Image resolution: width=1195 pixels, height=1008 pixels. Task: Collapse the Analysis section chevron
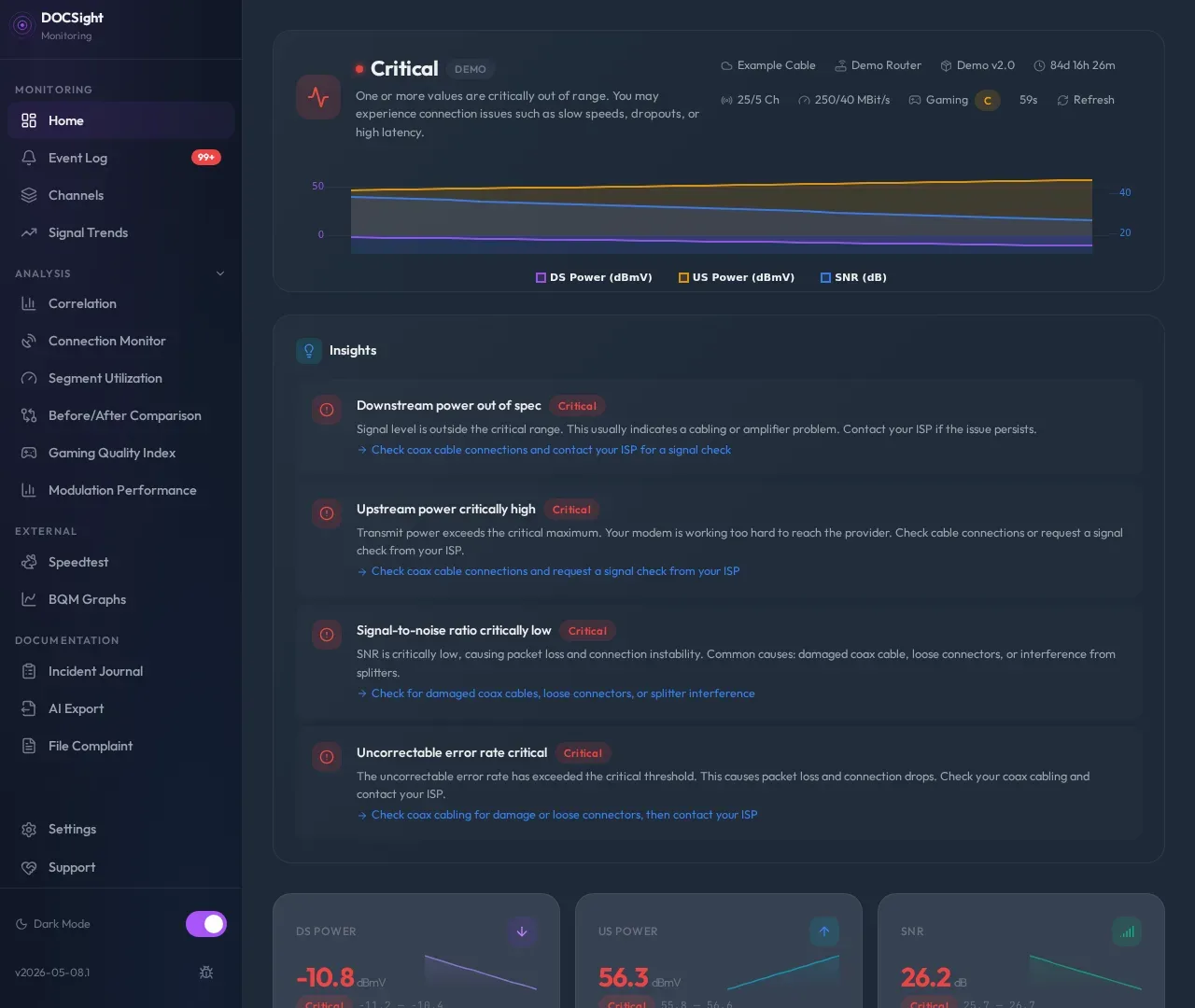(220, 273)
